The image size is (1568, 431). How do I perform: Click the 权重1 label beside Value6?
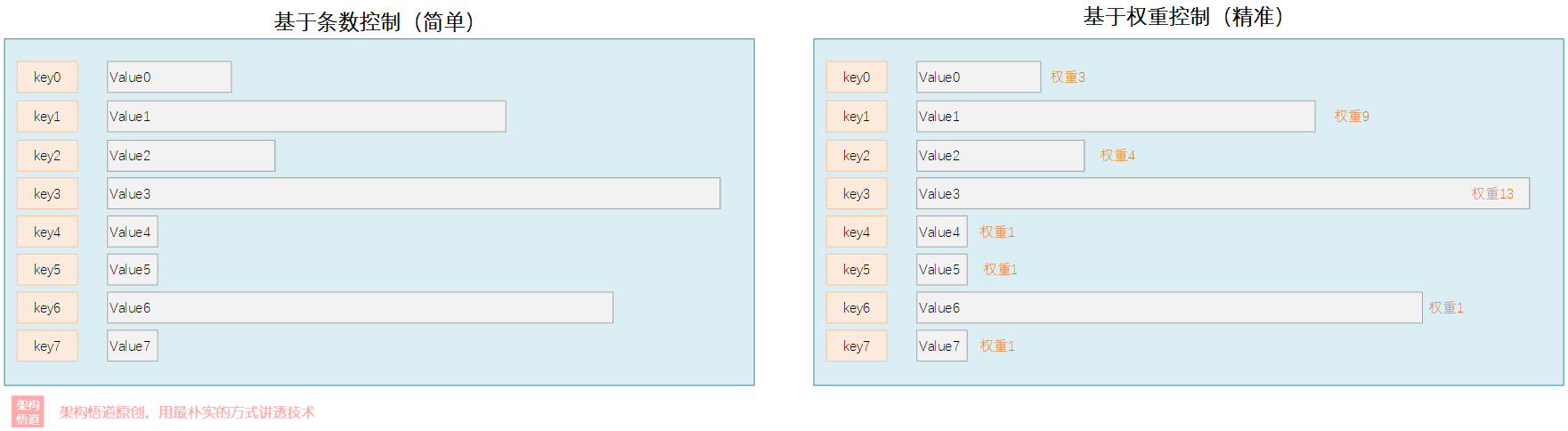click(x=1446, y=307)
